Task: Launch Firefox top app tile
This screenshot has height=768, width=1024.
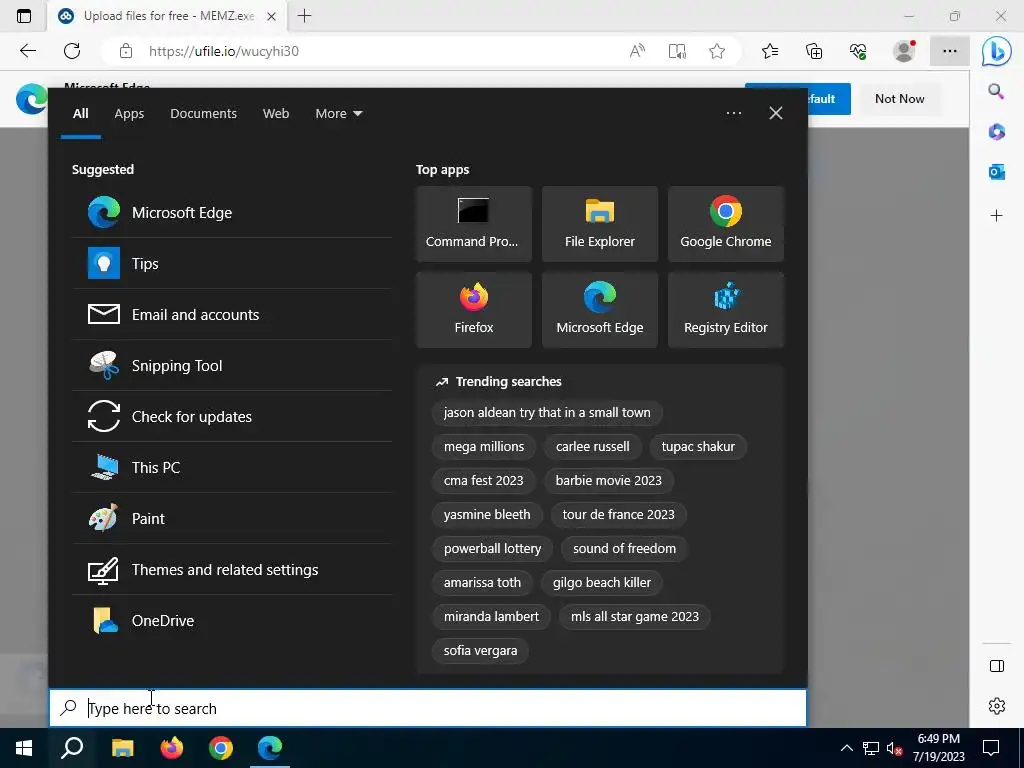Action: [x=473, y=310]
